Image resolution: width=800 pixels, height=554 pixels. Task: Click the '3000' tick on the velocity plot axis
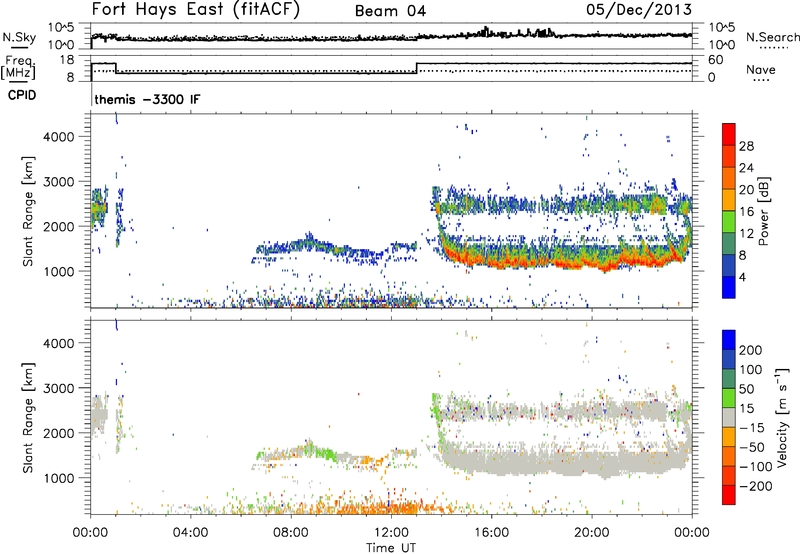click(x=58, y=388)
